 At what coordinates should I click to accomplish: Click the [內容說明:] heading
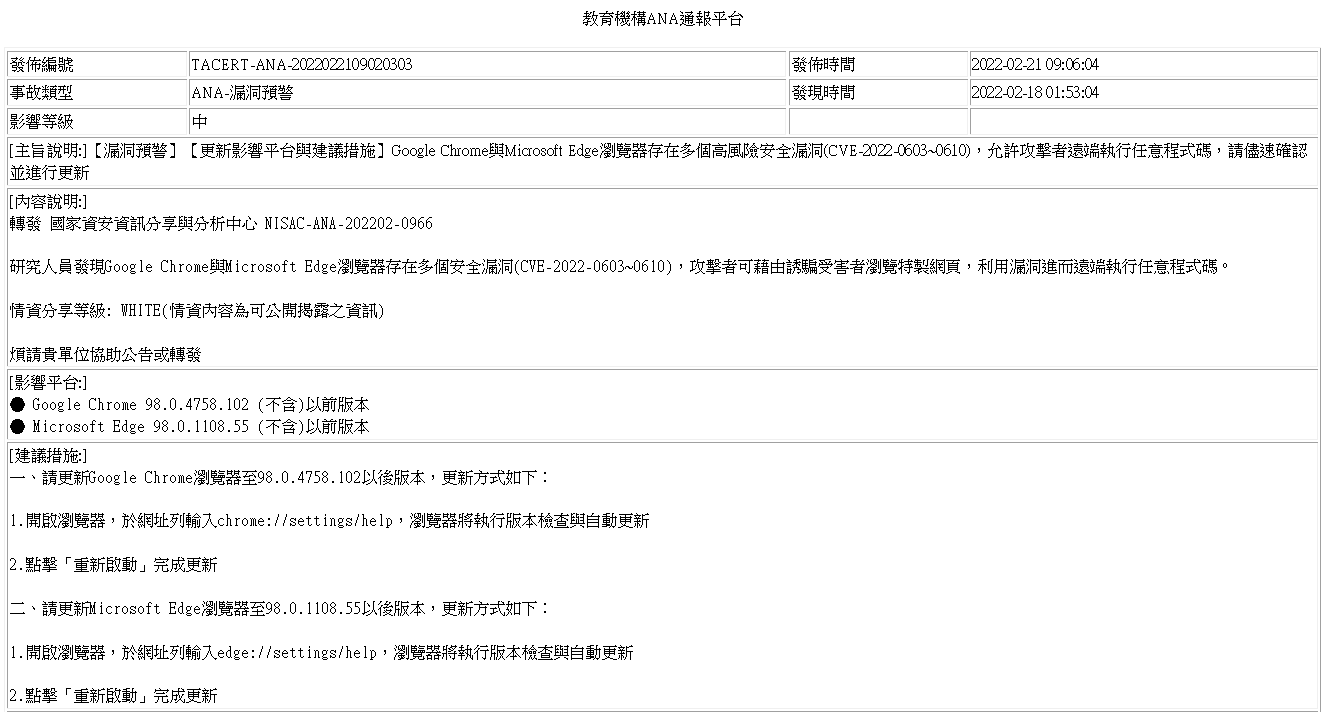tap(48, 202)
